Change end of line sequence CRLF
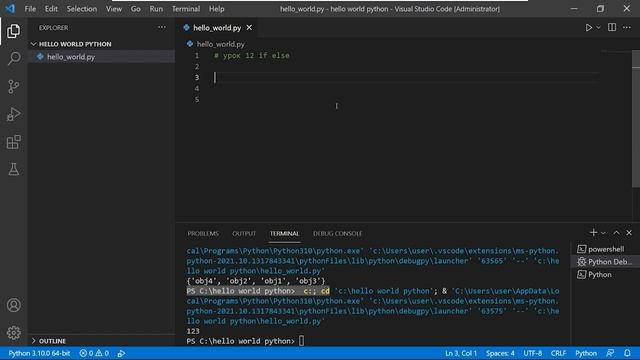Screen dimensions: 640x360 coord(558,353)
